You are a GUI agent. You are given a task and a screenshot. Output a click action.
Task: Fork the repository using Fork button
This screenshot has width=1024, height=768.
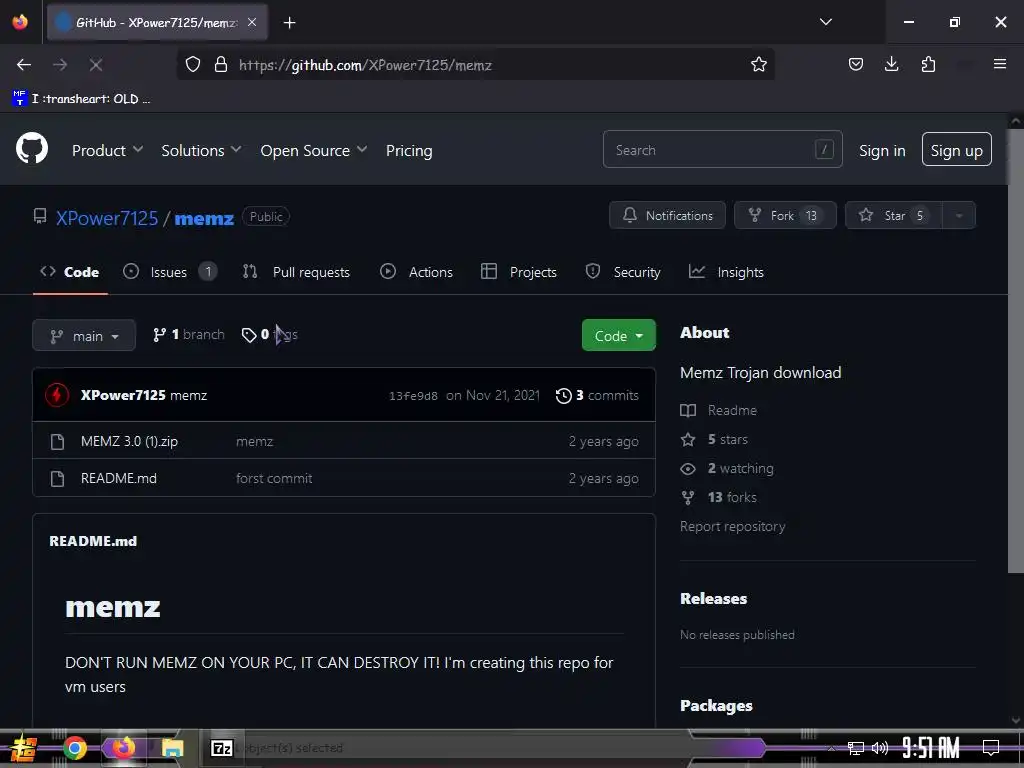785,215
